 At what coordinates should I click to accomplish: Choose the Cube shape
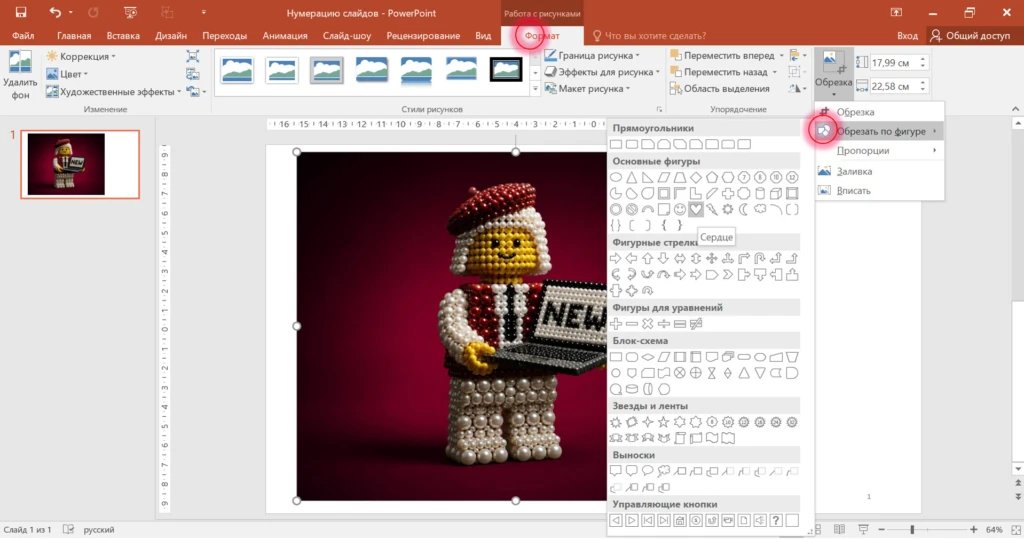[x=775, y=193]
